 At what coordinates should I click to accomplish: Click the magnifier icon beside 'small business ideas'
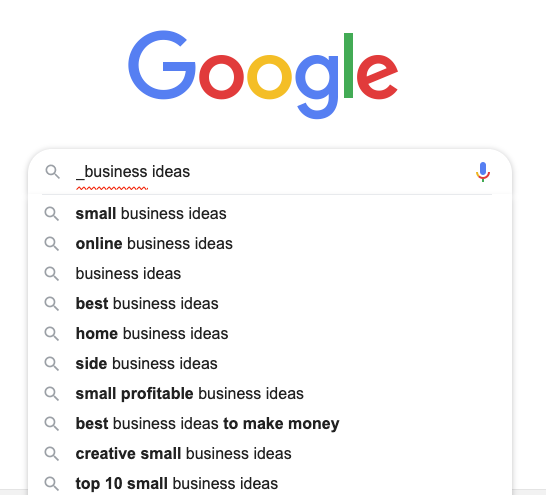(x=52, y=213)
